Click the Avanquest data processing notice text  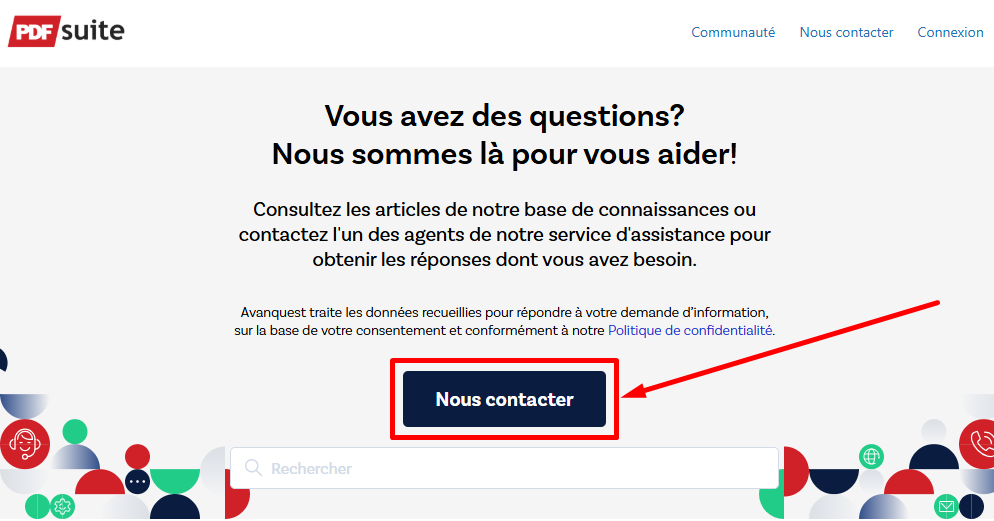click(505, 321)
